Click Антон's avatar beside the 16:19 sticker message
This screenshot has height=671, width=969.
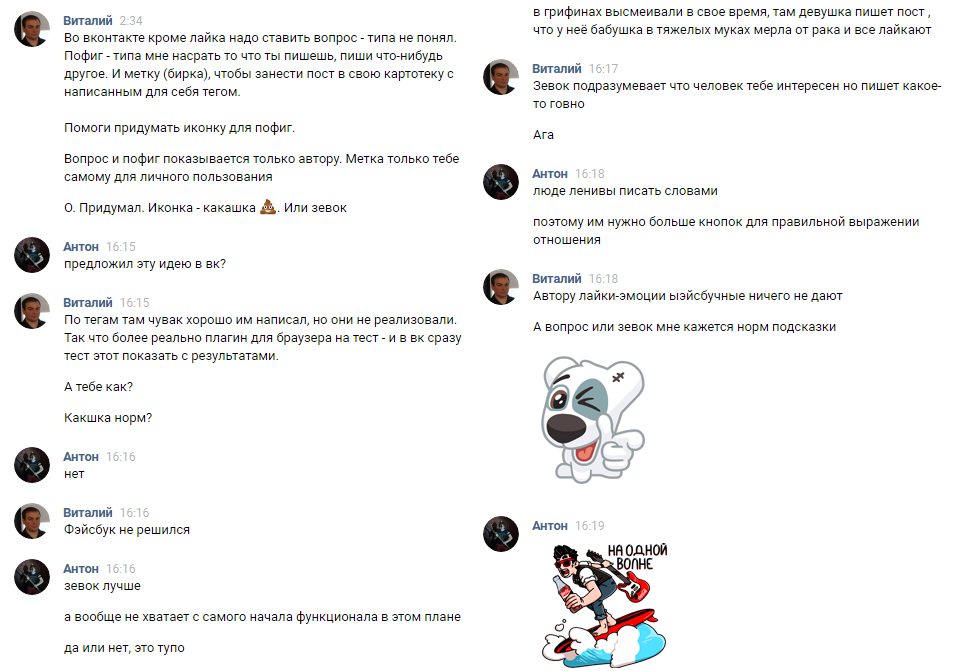[x=501, y=534]
